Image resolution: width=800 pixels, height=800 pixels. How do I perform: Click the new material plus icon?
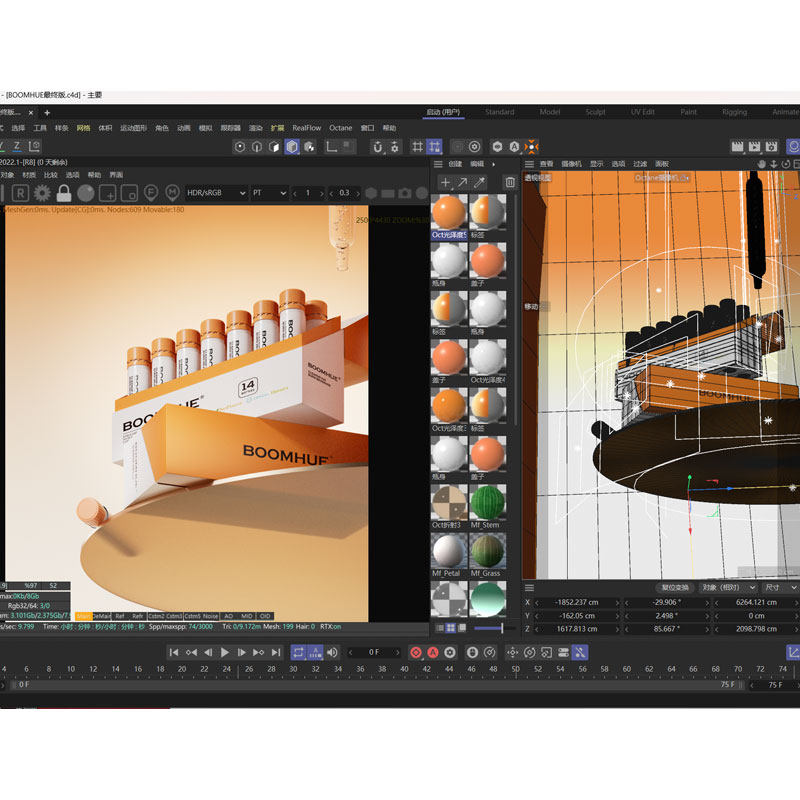pyautogui.click(x=445, y=183)
